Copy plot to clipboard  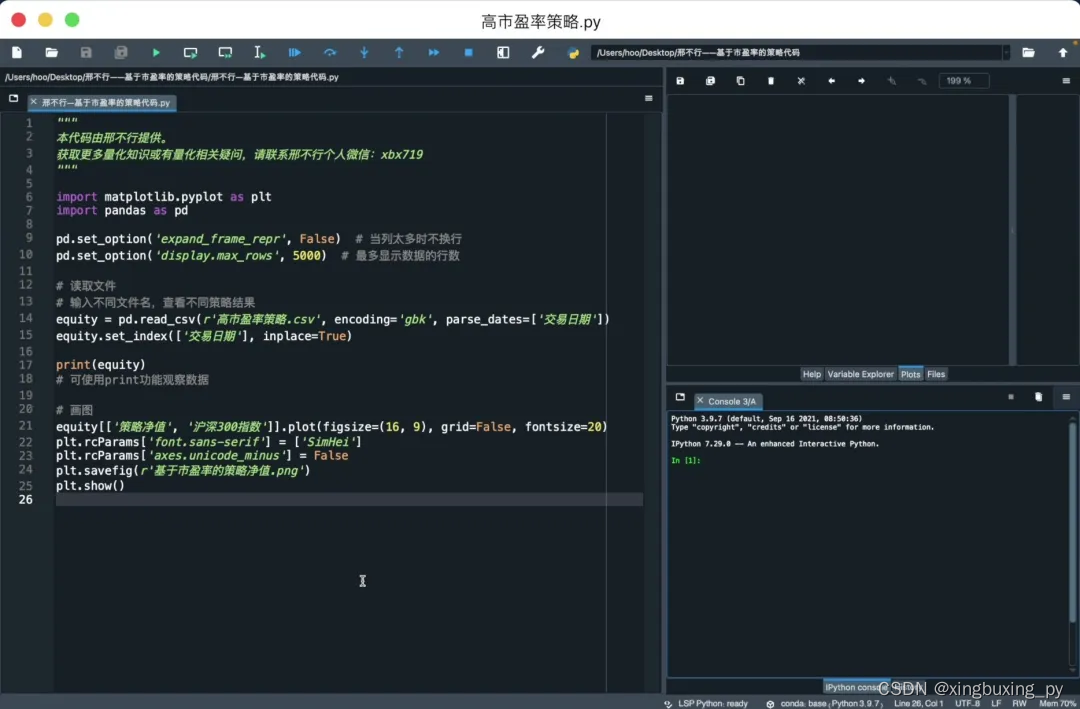tap(740, 81)
